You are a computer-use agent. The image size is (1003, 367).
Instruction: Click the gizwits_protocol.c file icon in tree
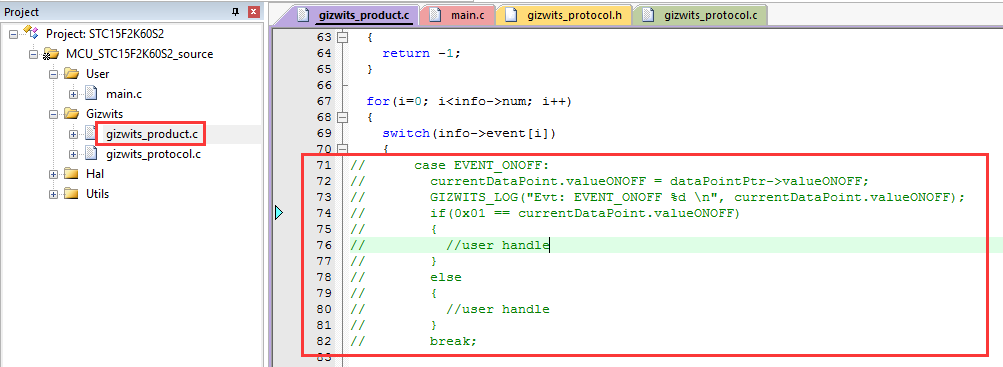coord(91,153)
